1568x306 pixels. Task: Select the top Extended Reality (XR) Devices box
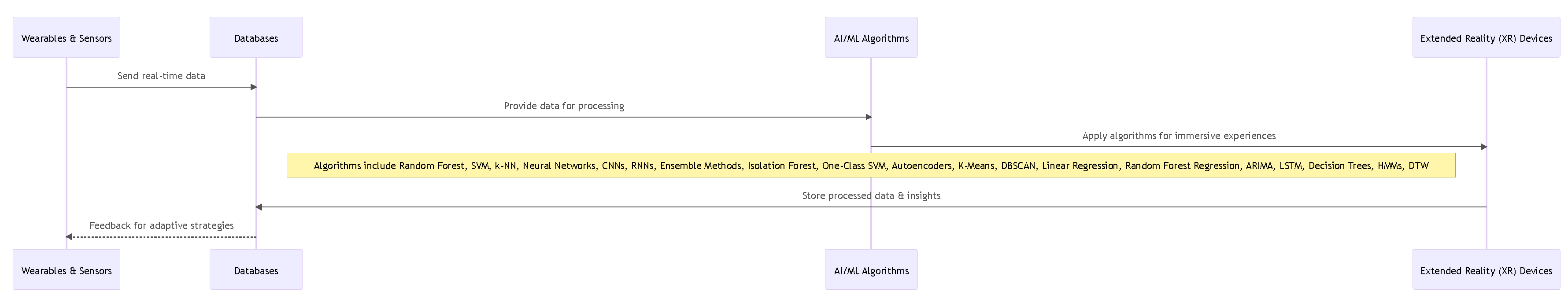(1486, 38)
